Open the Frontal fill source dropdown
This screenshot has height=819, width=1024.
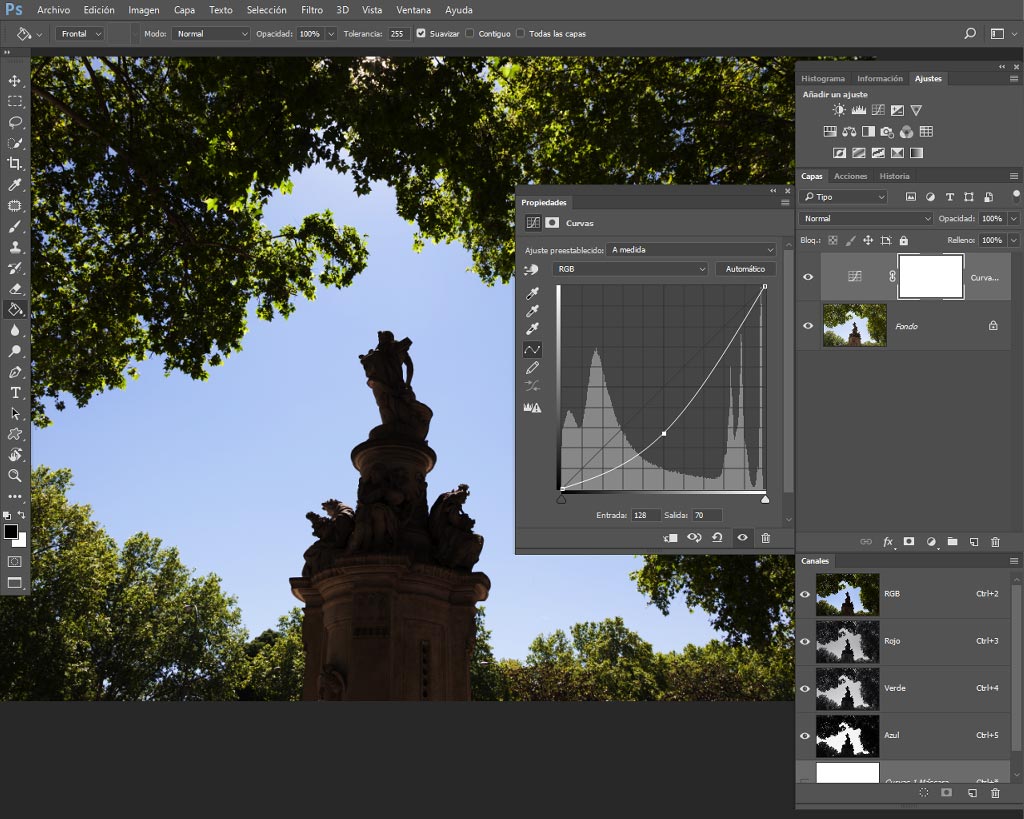point(80,34)
